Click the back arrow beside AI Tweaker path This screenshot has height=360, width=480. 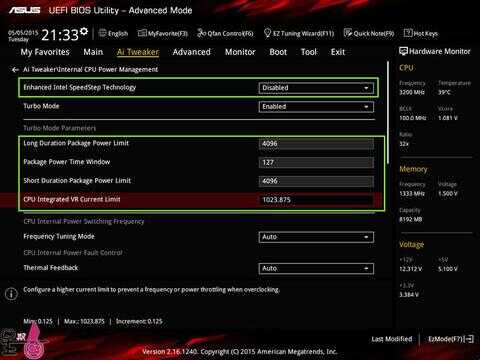tap(15, 70)
